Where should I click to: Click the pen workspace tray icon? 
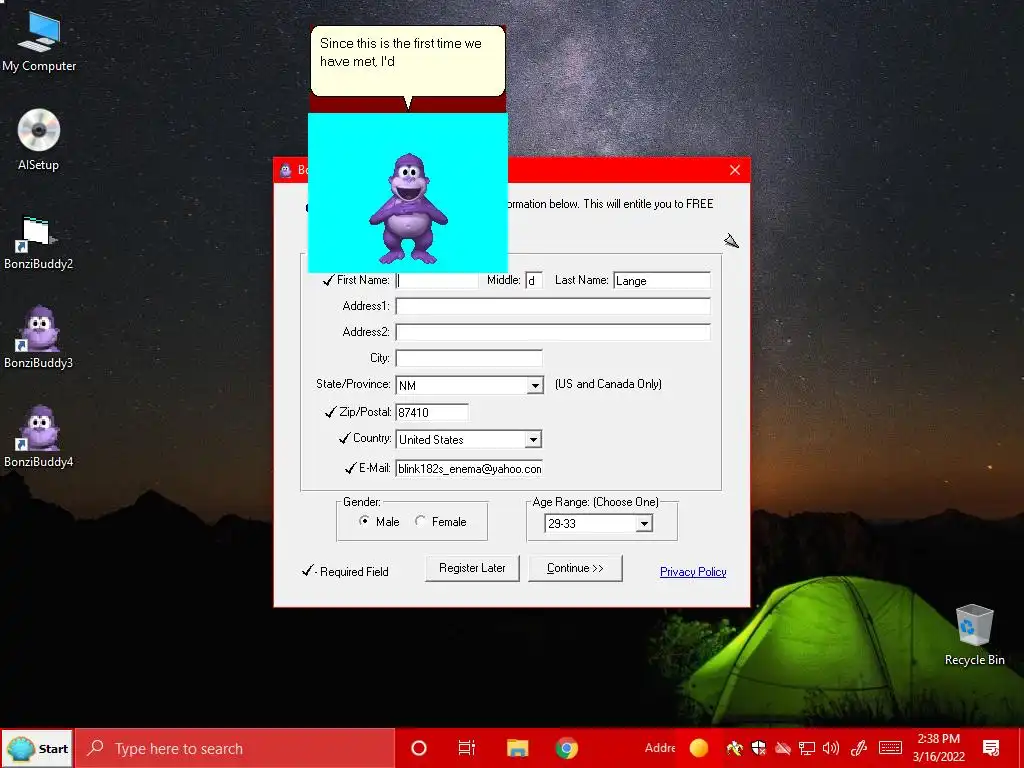[x=859, y=748]
